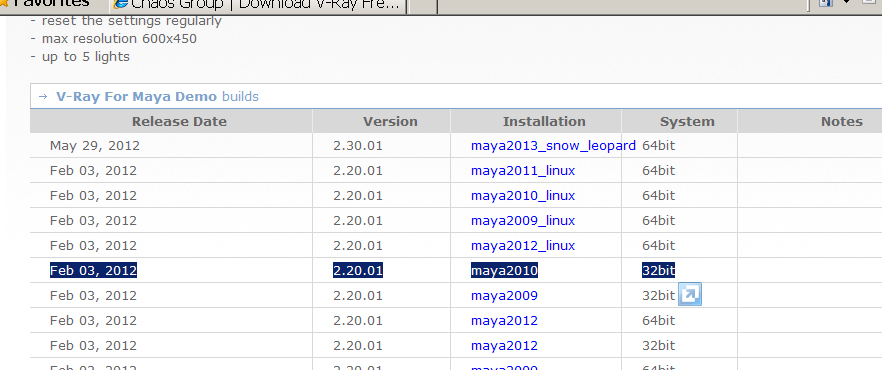Viewport: 882px width, 370px height.
Task: Click the System column header
Action: tap(687, 121)
